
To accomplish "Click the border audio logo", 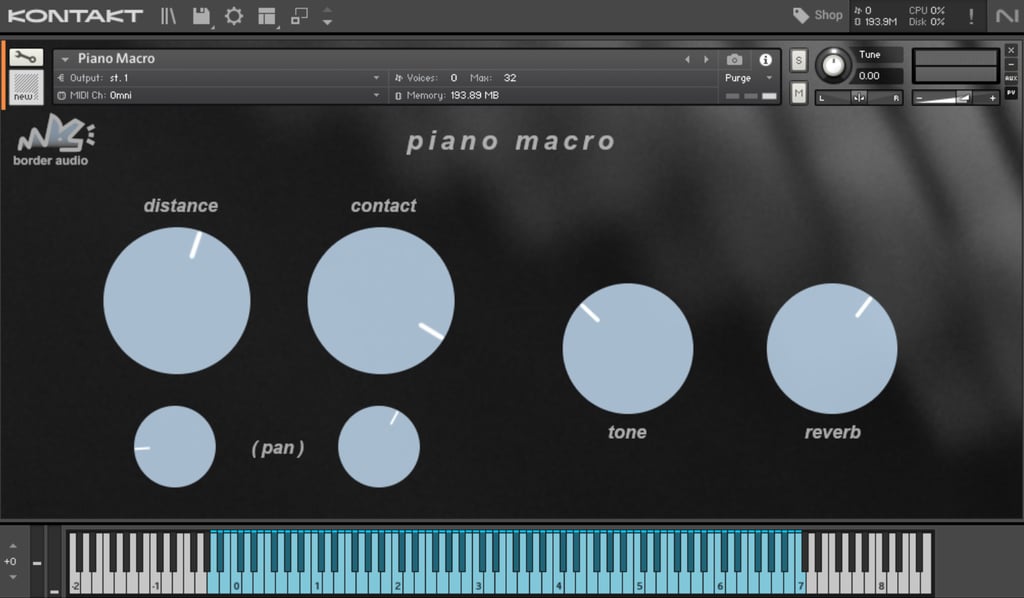I will click(x=54, y=140).
